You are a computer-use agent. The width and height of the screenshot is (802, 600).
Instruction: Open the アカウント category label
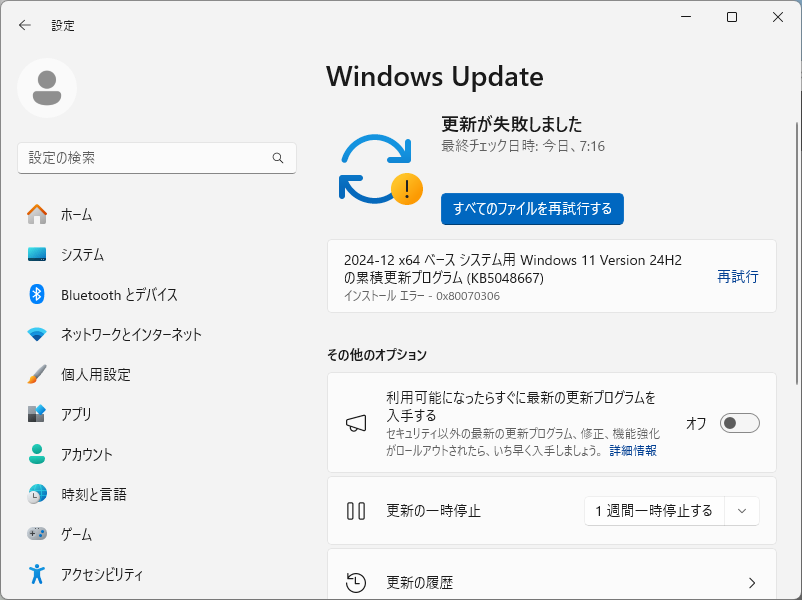tap(86, 454)
